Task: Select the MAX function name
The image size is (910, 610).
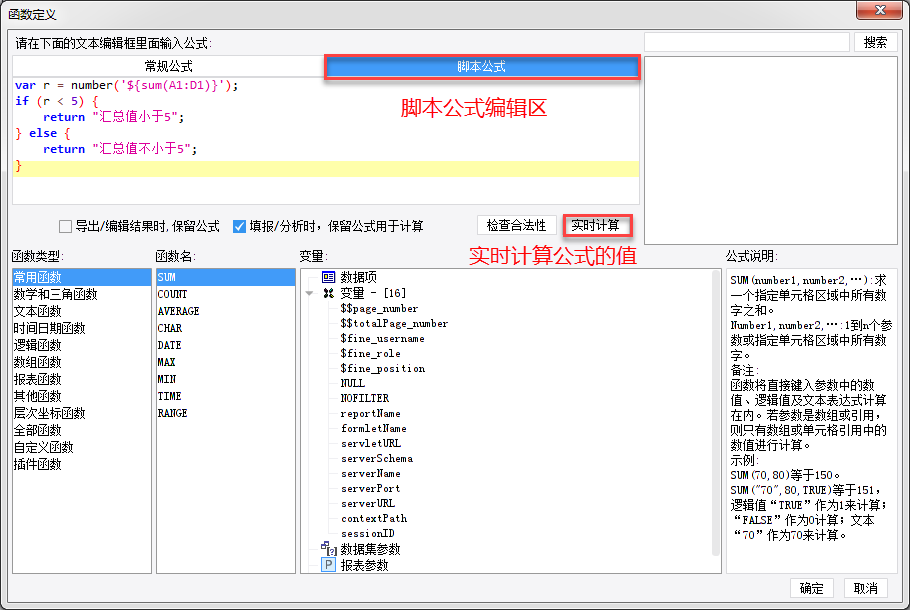Action: [226, 362]
